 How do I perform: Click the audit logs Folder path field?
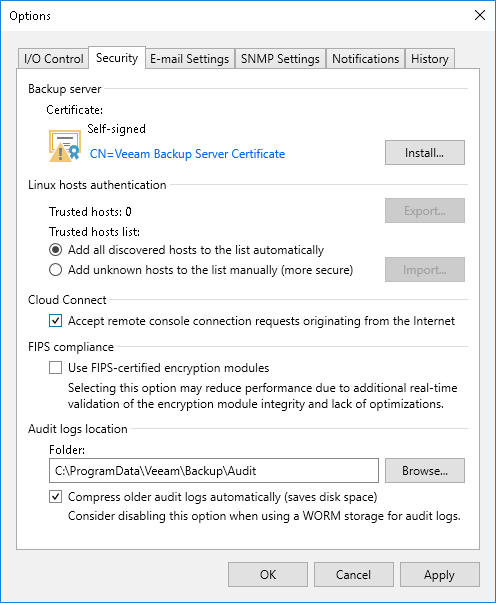pyautogui.click(x=214, y=470)
